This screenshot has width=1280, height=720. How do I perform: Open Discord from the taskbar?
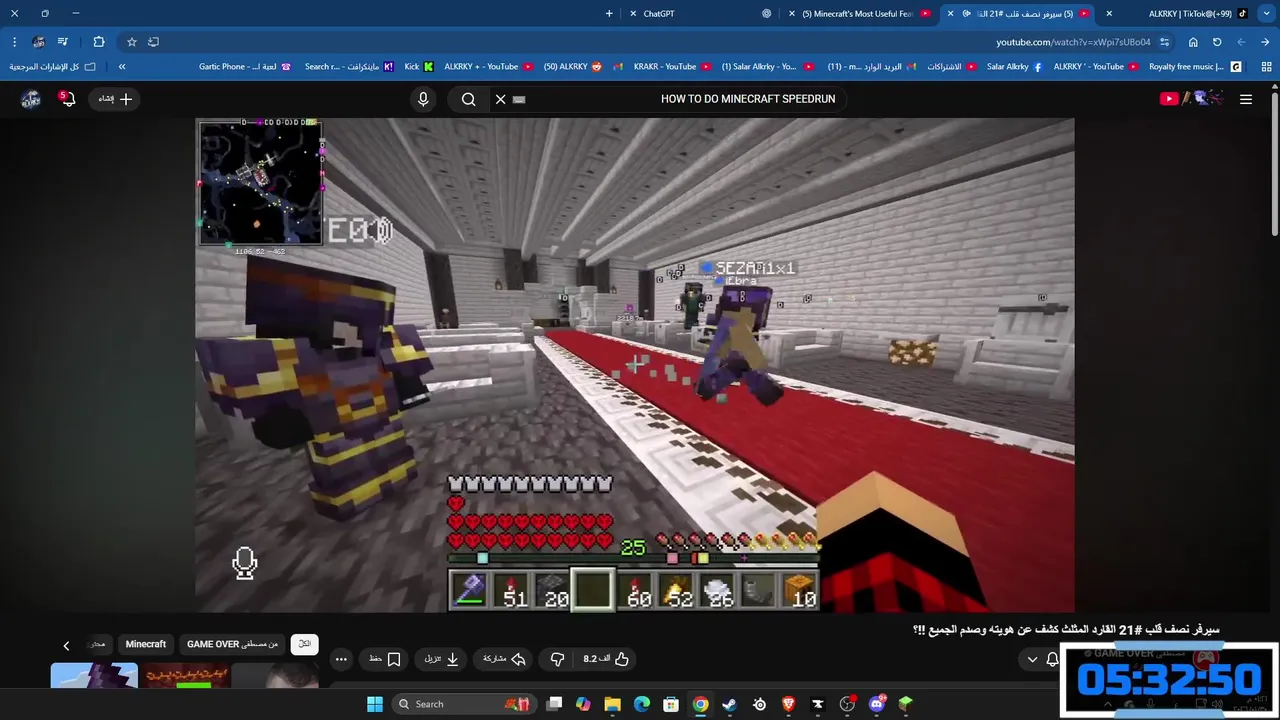[x=877, y=704]
